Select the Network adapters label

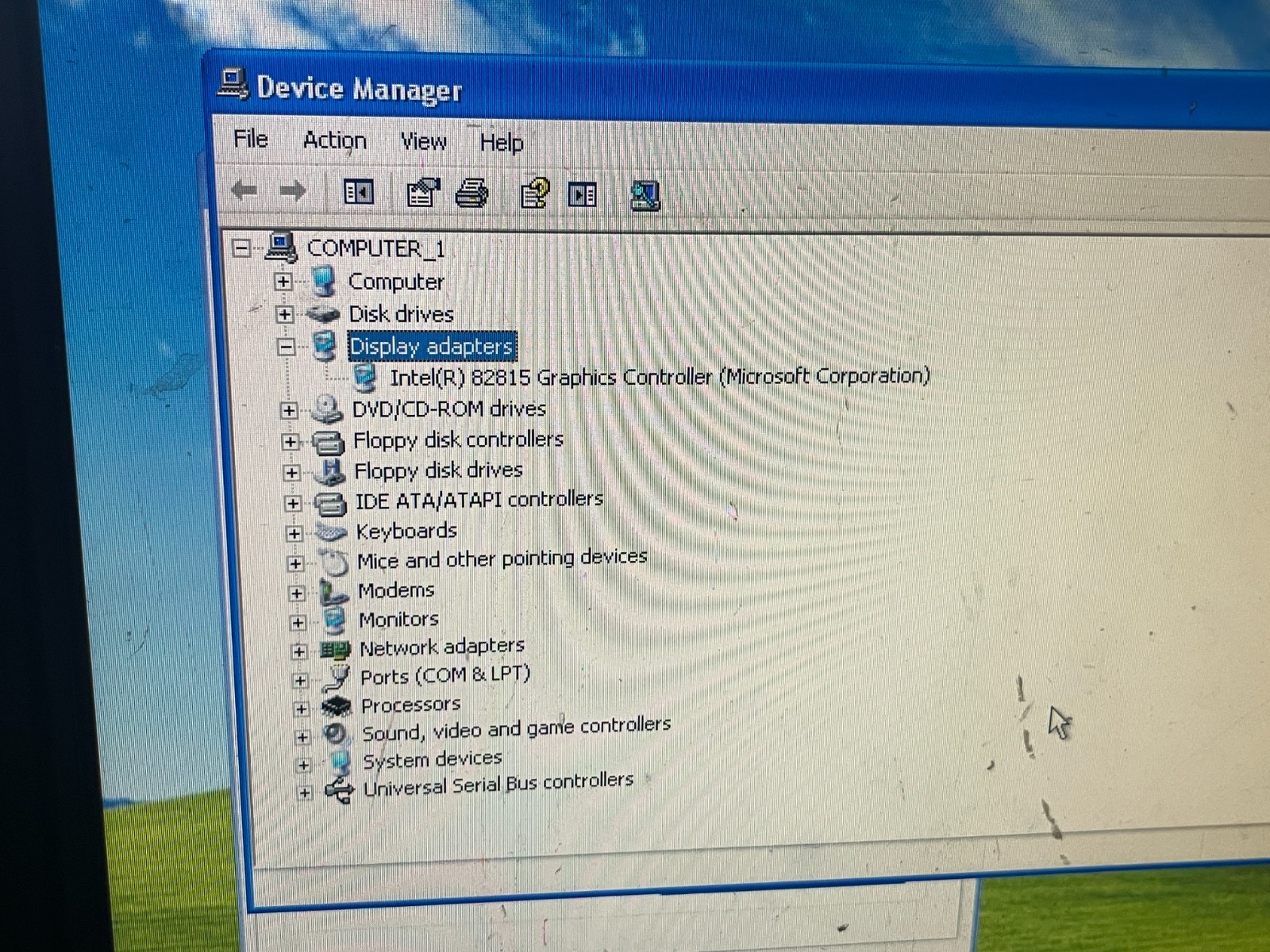(x=442, y=647)
